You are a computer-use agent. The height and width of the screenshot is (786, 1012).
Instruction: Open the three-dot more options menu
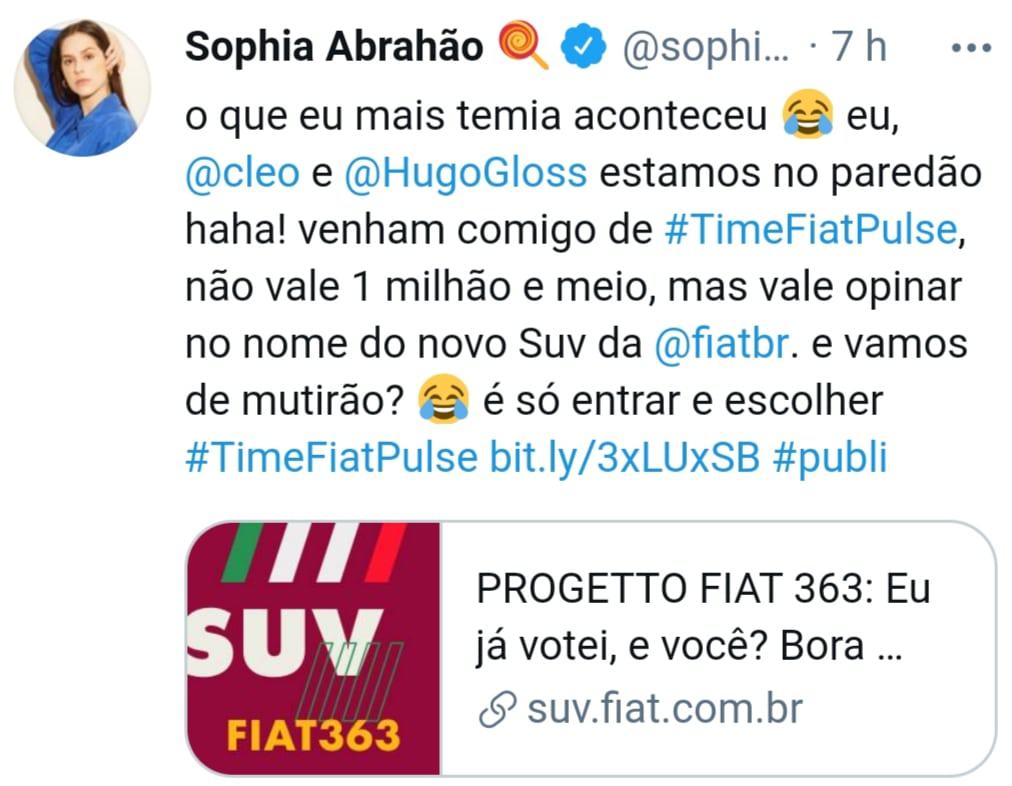click(x=971, y=48)
